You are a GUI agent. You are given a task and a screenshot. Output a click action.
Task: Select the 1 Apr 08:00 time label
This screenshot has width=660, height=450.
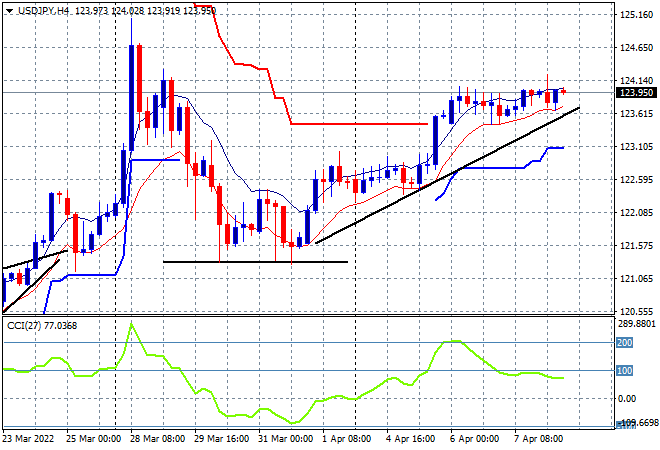click(346, 439)
